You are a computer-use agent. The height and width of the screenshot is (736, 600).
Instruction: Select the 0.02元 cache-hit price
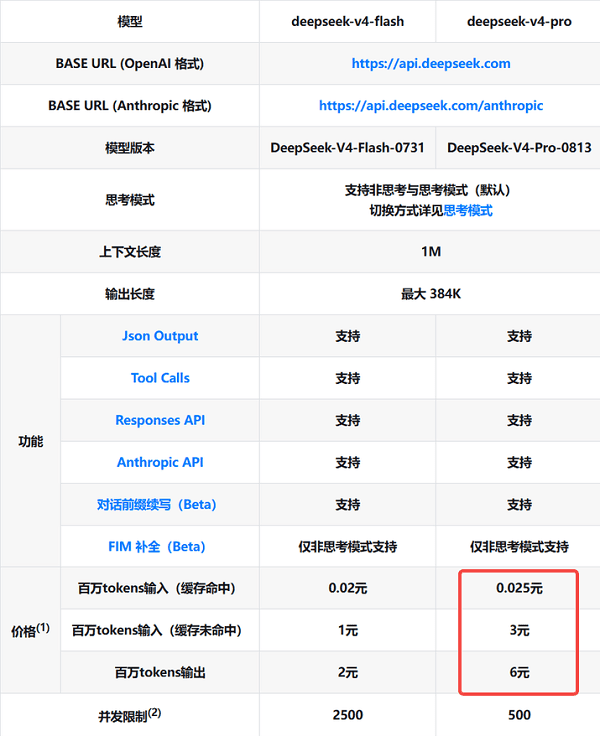pyautogui.click(x=347, y=588)
